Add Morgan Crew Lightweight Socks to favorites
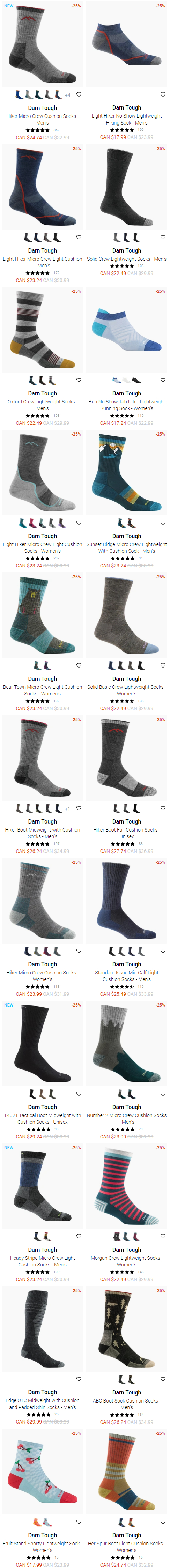The height and width of the screenshot is (1568, 170). [163, 1236]
